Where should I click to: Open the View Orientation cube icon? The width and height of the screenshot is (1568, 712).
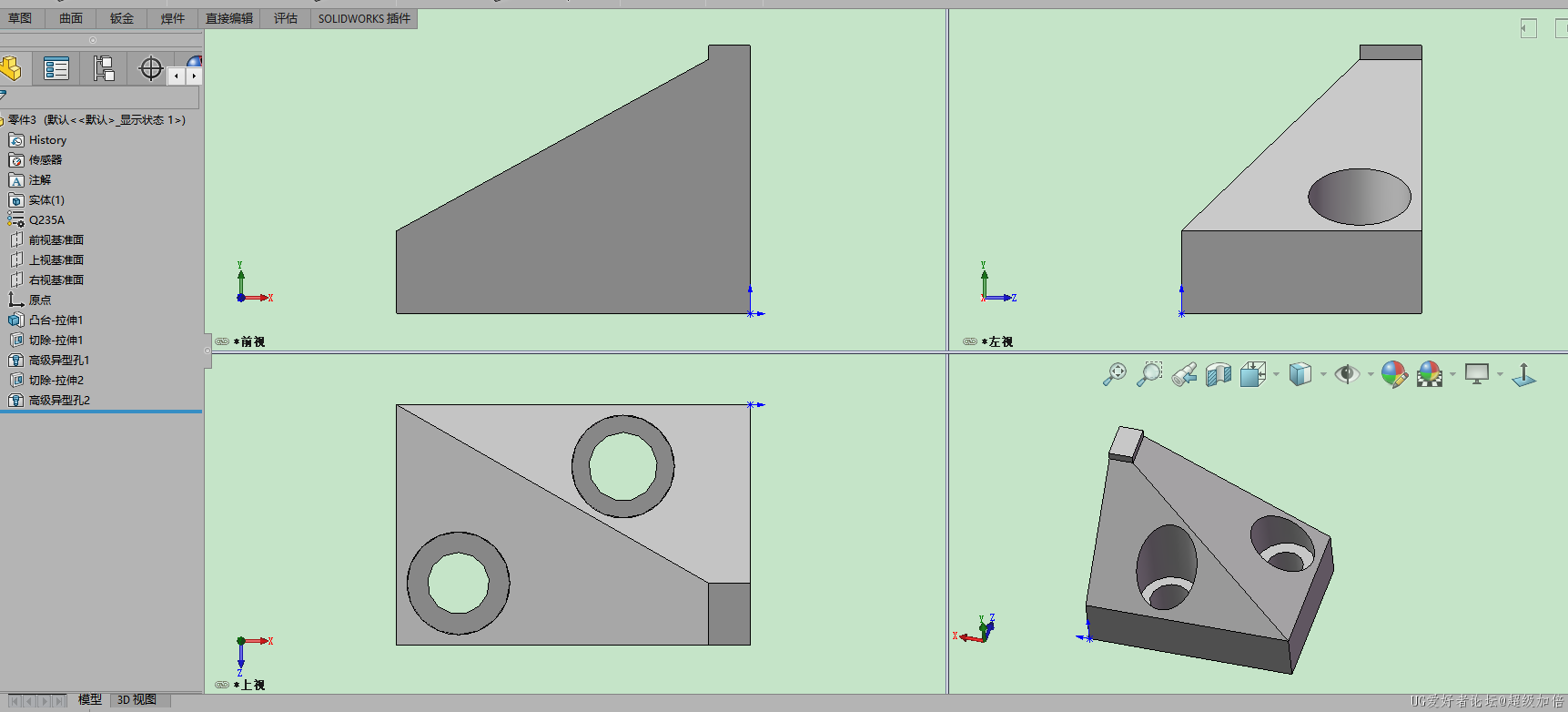pos(1253,374)
